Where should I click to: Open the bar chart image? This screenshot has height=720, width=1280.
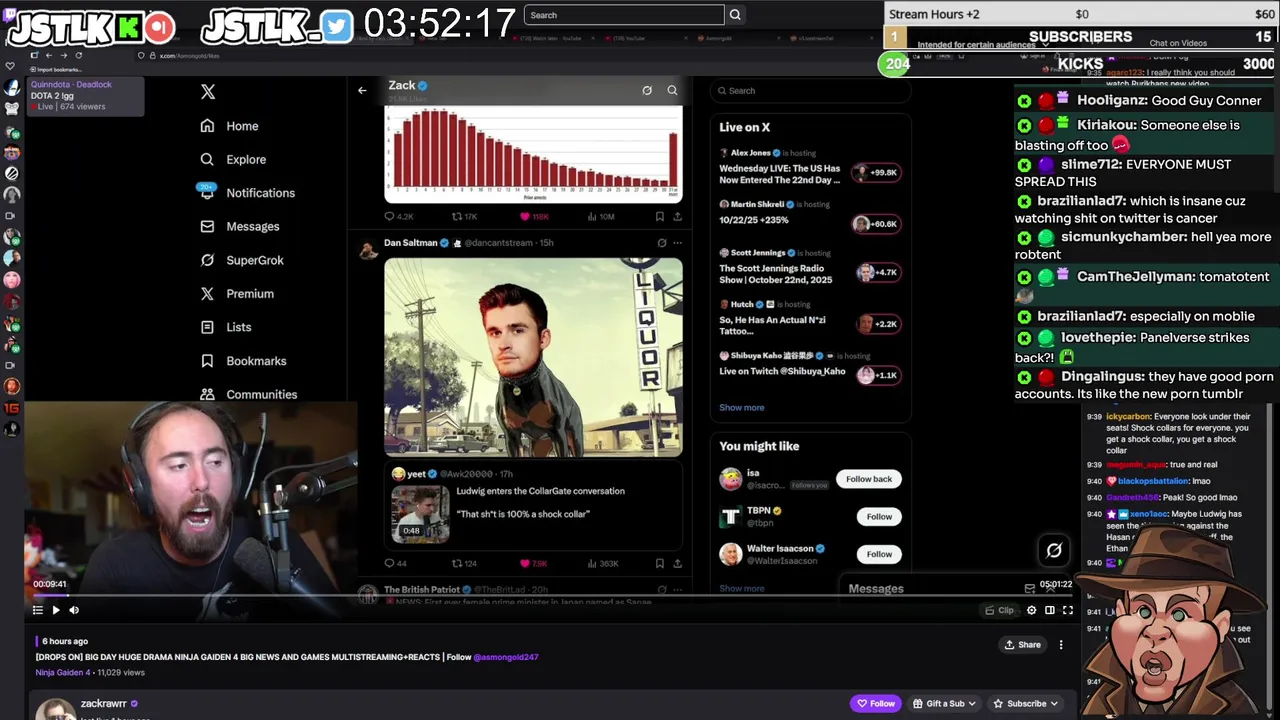pos(533,153)
